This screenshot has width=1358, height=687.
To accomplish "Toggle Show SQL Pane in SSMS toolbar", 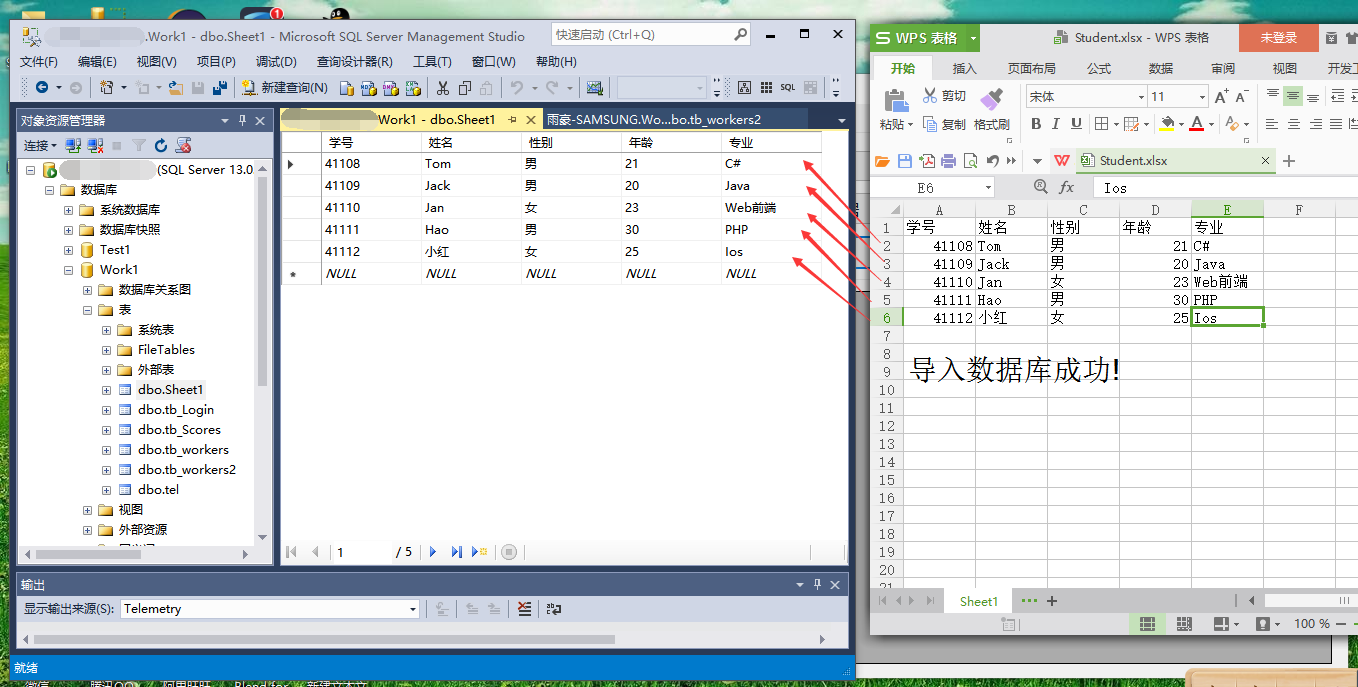I will 788,87.
